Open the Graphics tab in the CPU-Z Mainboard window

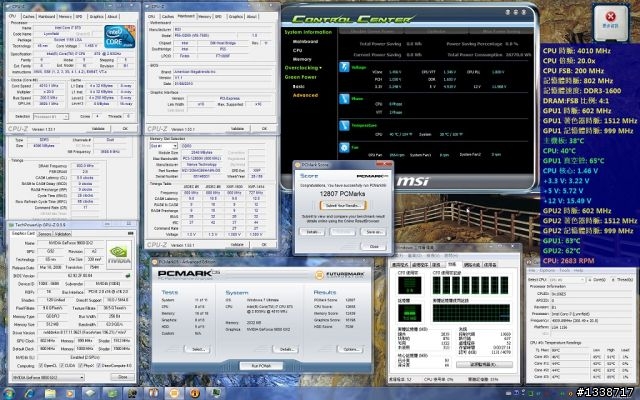[236, 16]
